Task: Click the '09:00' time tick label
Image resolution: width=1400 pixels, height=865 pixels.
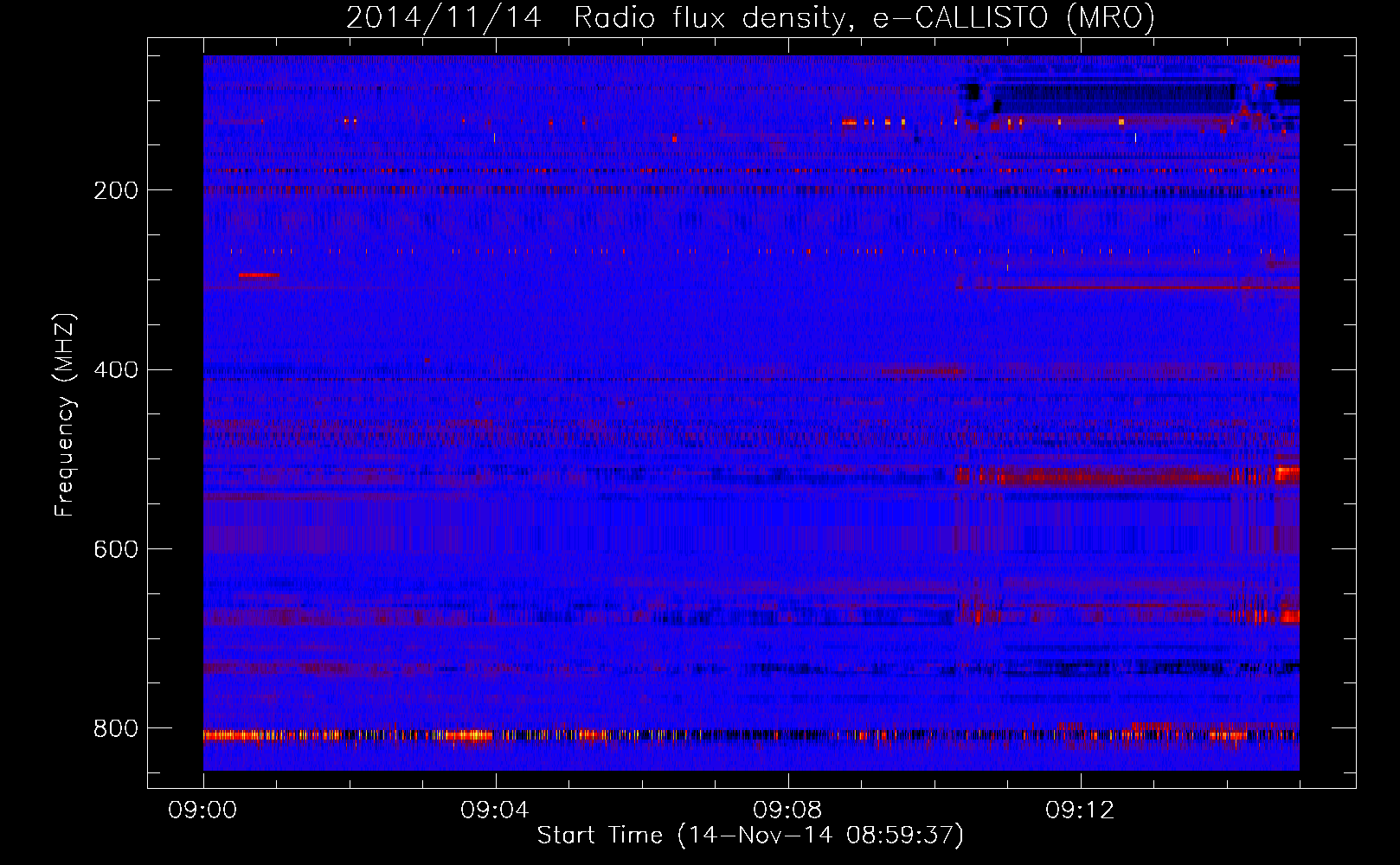Action: click(203, 811)
